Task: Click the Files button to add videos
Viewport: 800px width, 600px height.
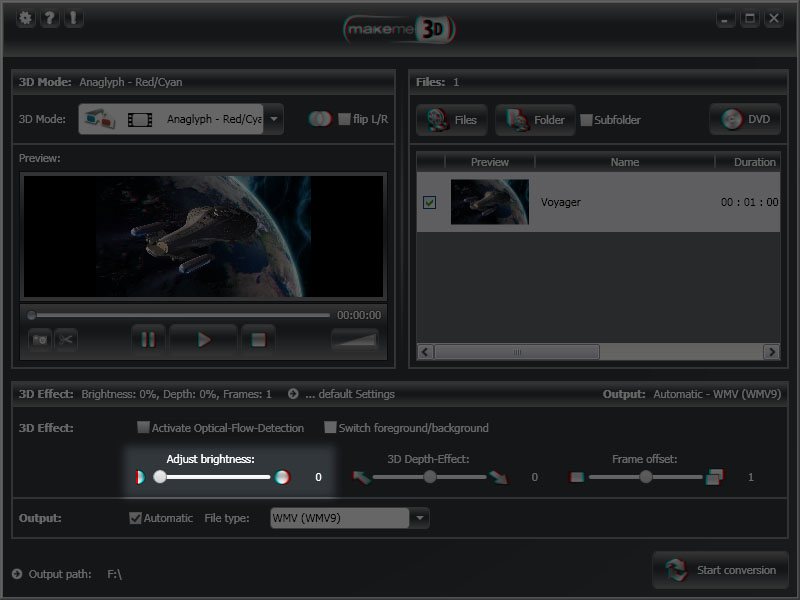Action: (x=452, y=120)
